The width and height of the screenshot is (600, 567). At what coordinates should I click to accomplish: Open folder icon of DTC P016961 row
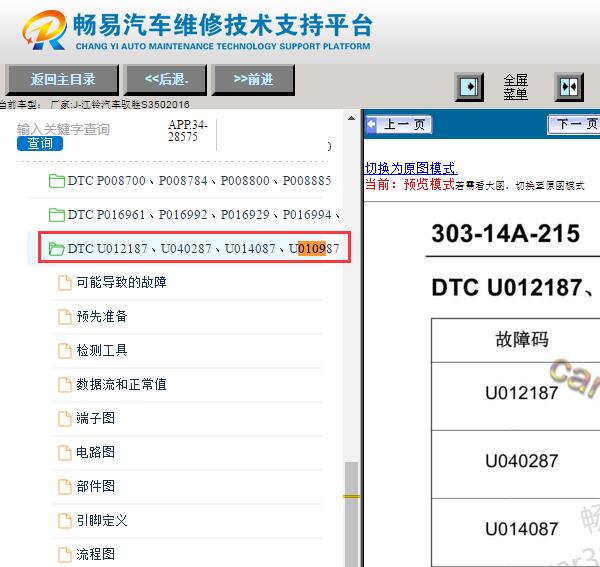[57, 215]
